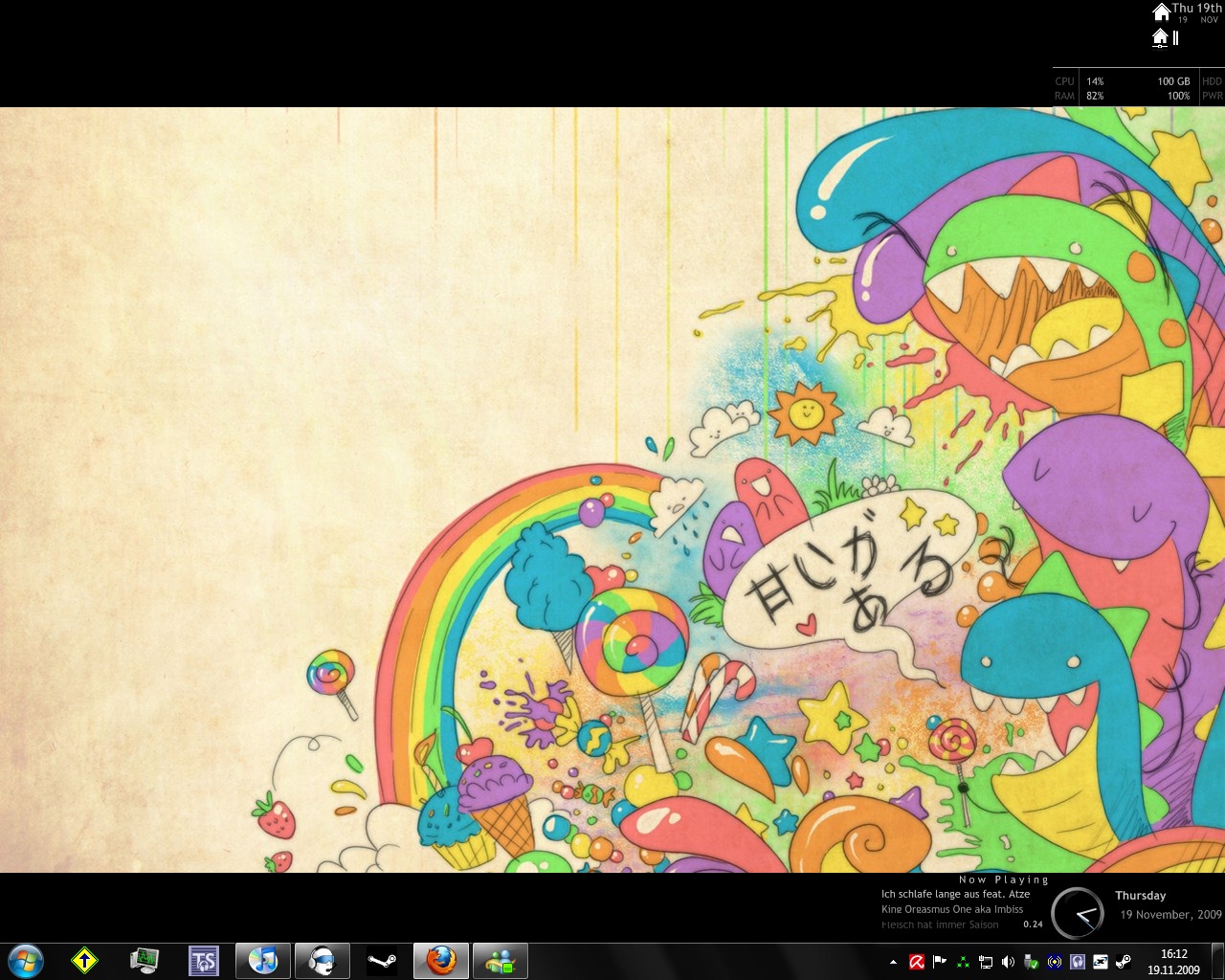Open the network connection tray icon
This screenshot has height=980, width=1225.
[986, 962]
